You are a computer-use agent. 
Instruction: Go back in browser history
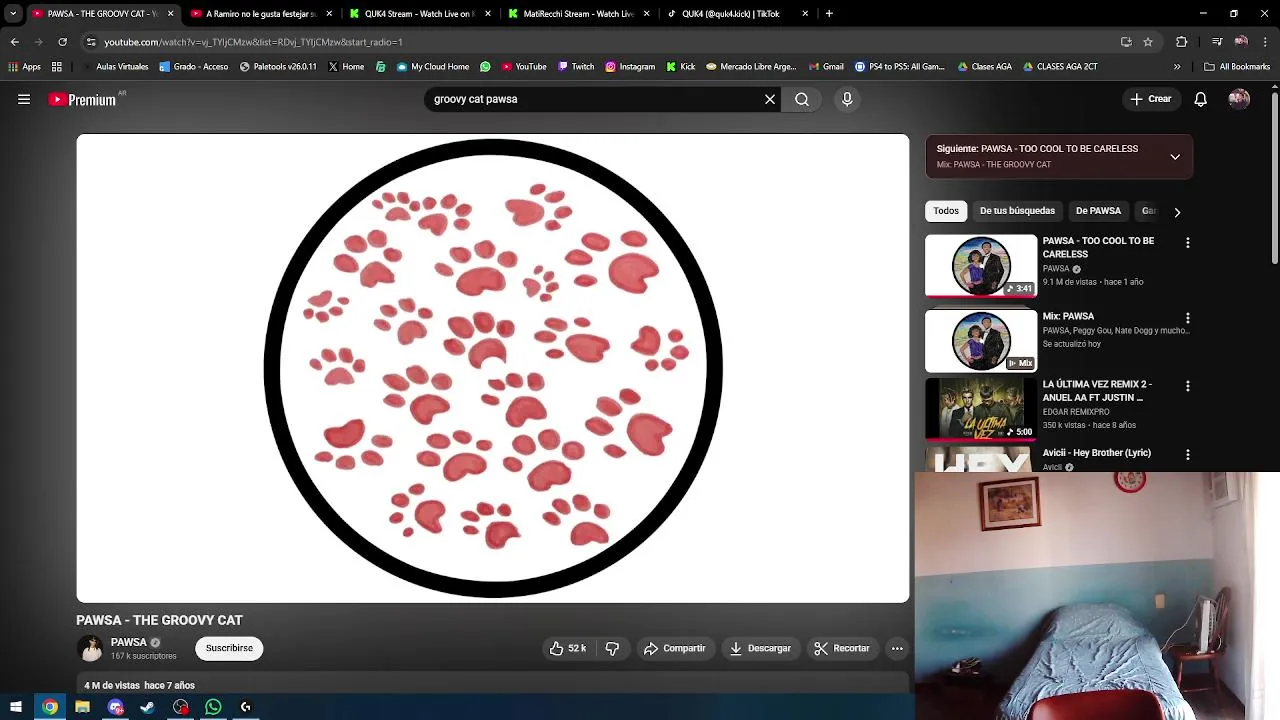click(x=14, y=42)
